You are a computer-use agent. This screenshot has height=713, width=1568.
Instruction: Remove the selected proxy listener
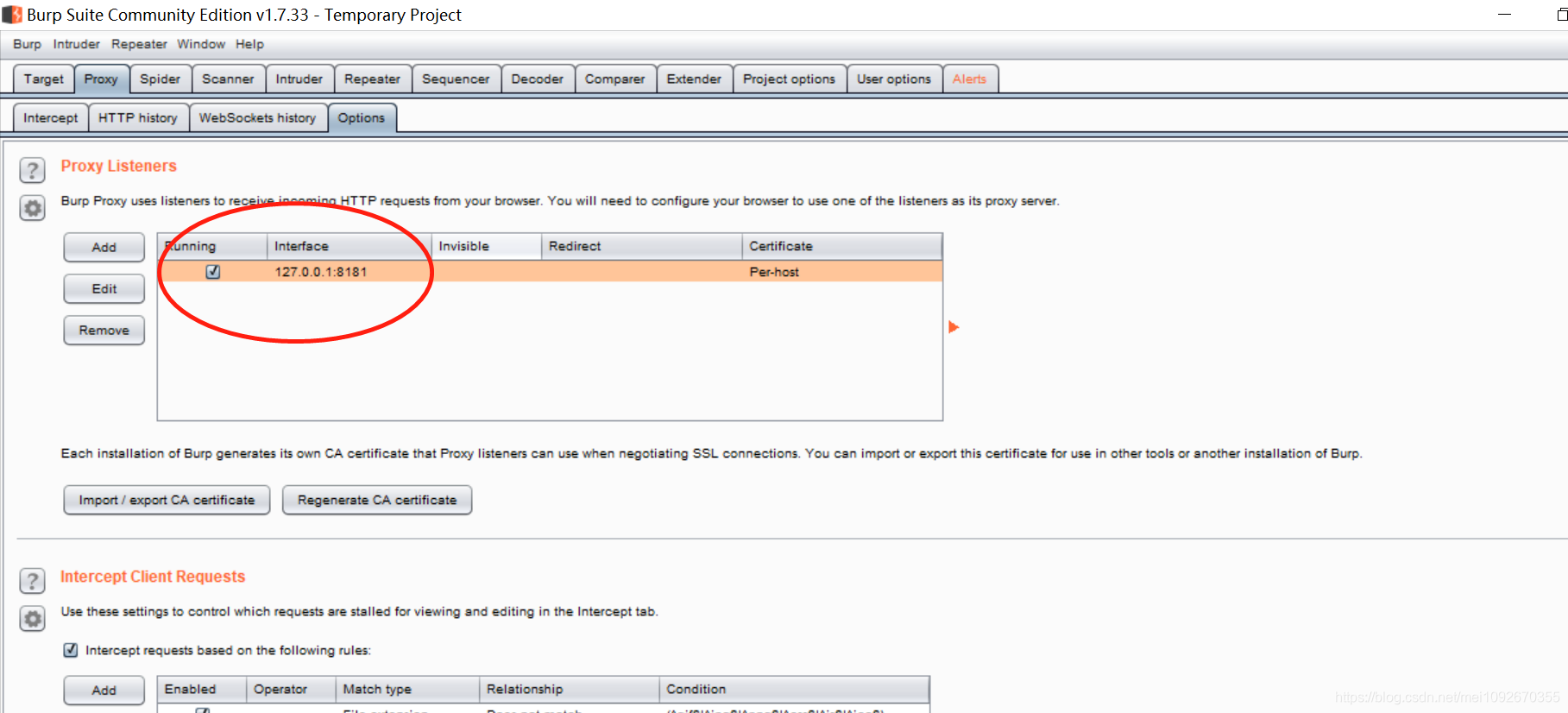tap(104, 330)
